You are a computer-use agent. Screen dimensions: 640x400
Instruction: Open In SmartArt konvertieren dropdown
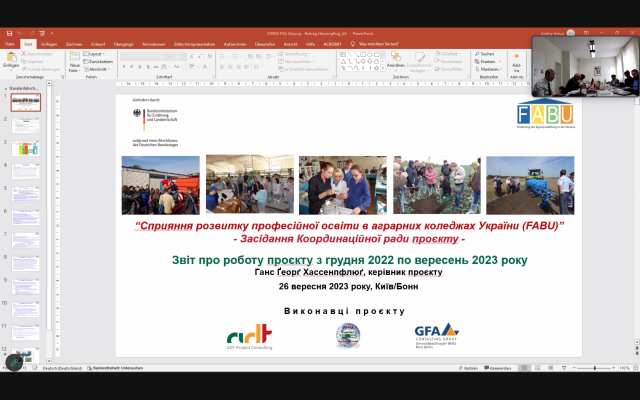(304, 69)
